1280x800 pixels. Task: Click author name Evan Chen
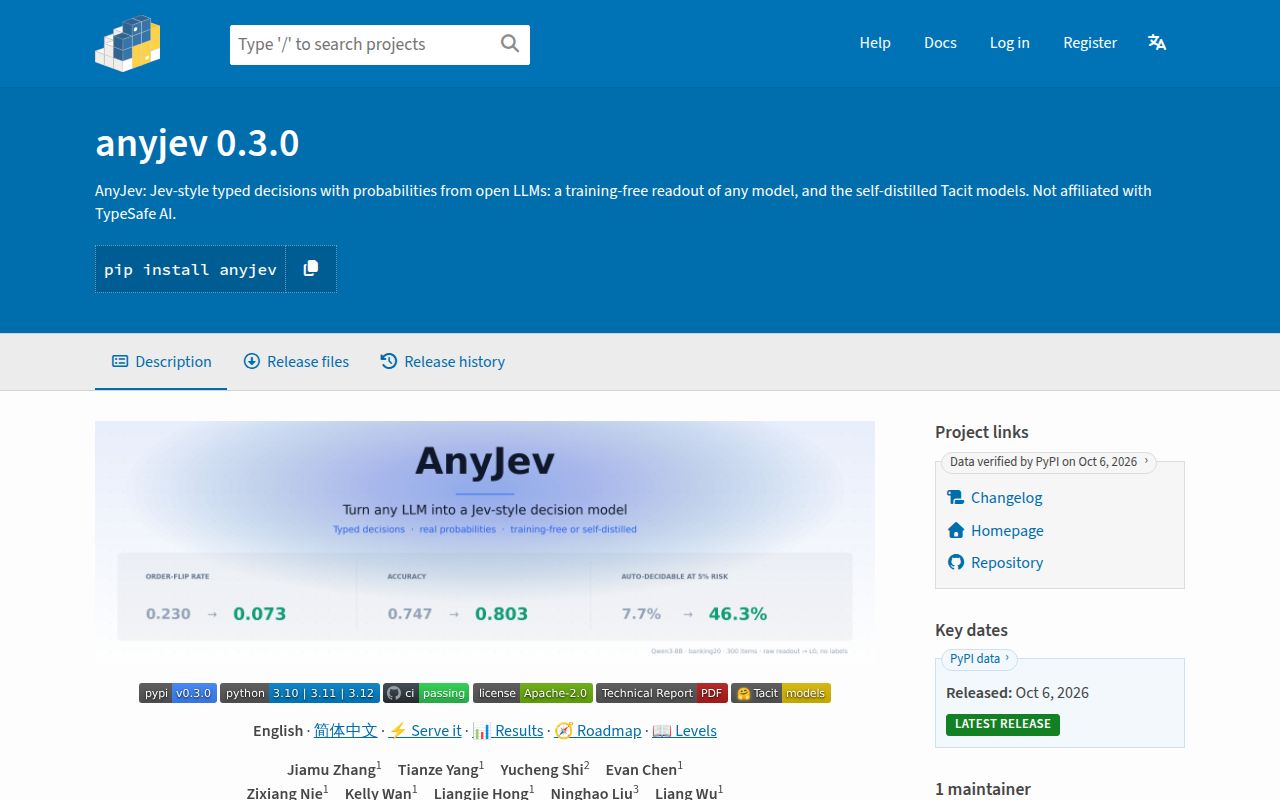pos(642,770)
